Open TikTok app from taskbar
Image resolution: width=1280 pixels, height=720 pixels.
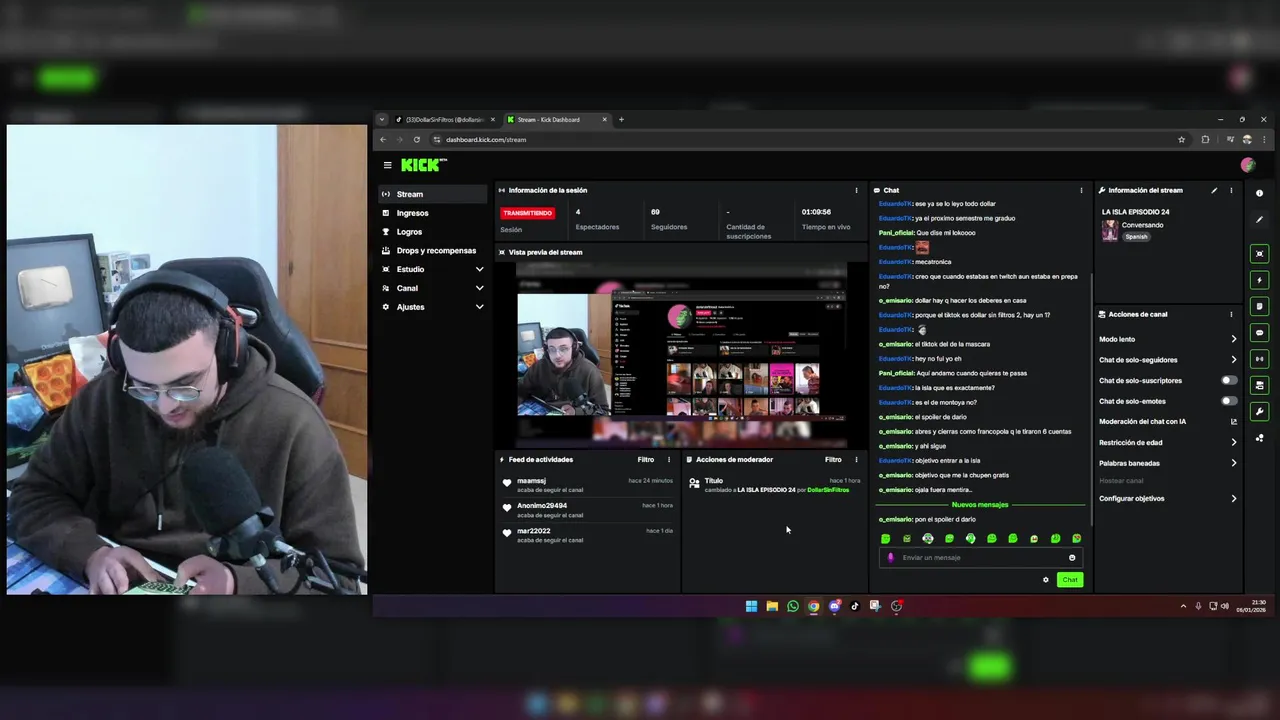coord(855,606)
